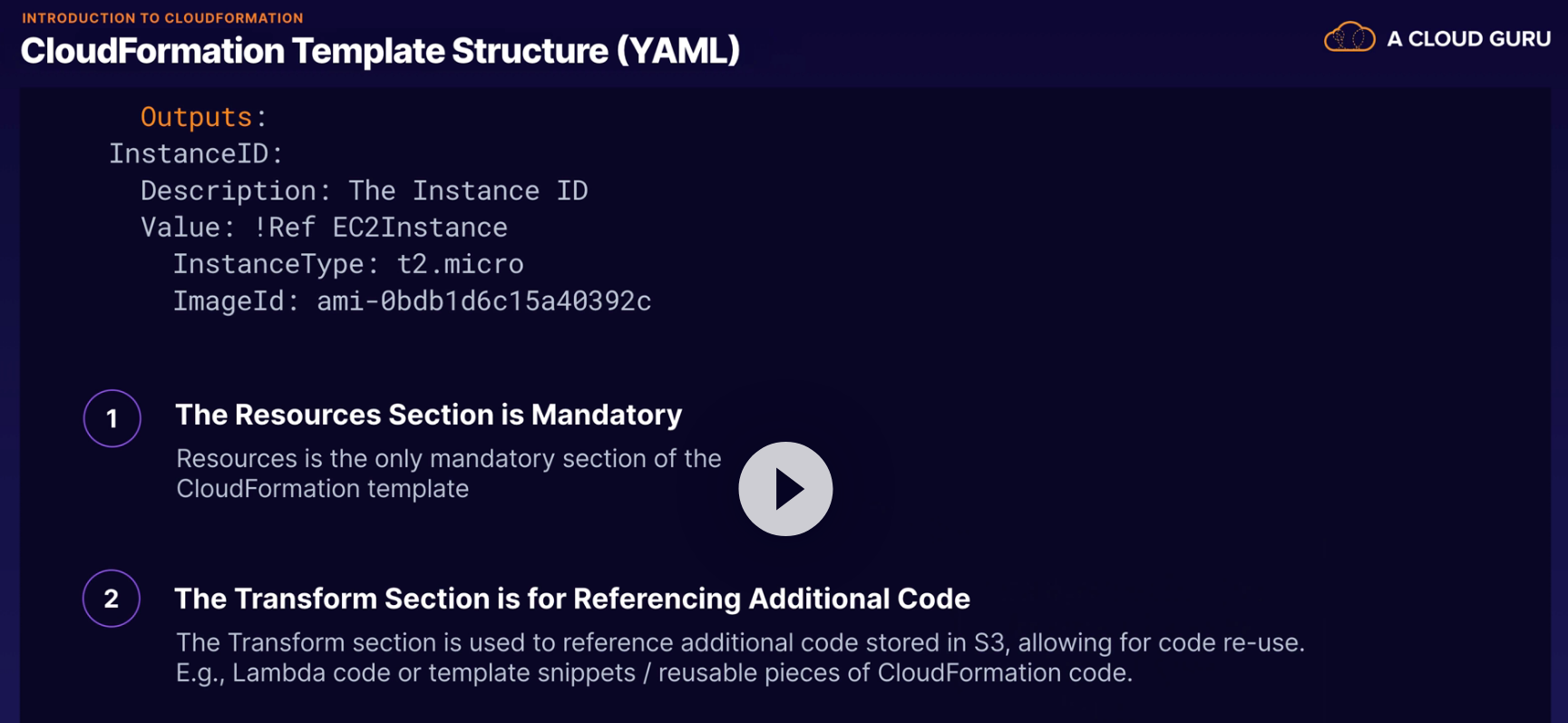Click "The Resources Section is Mandatory" heading
The height and width of the screenshot is (723, 1568).
coord(428,415)
